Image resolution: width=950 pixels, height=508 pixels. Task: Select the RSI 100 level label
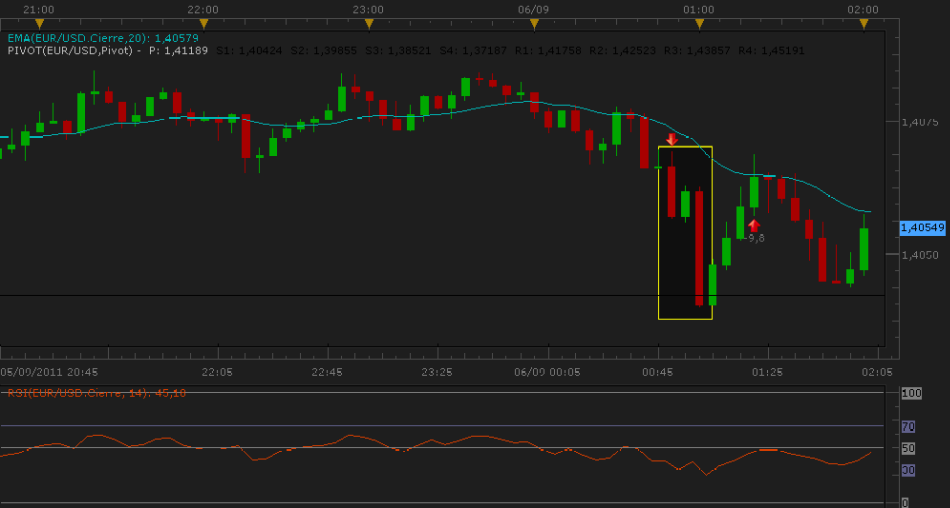click(911, 393)
